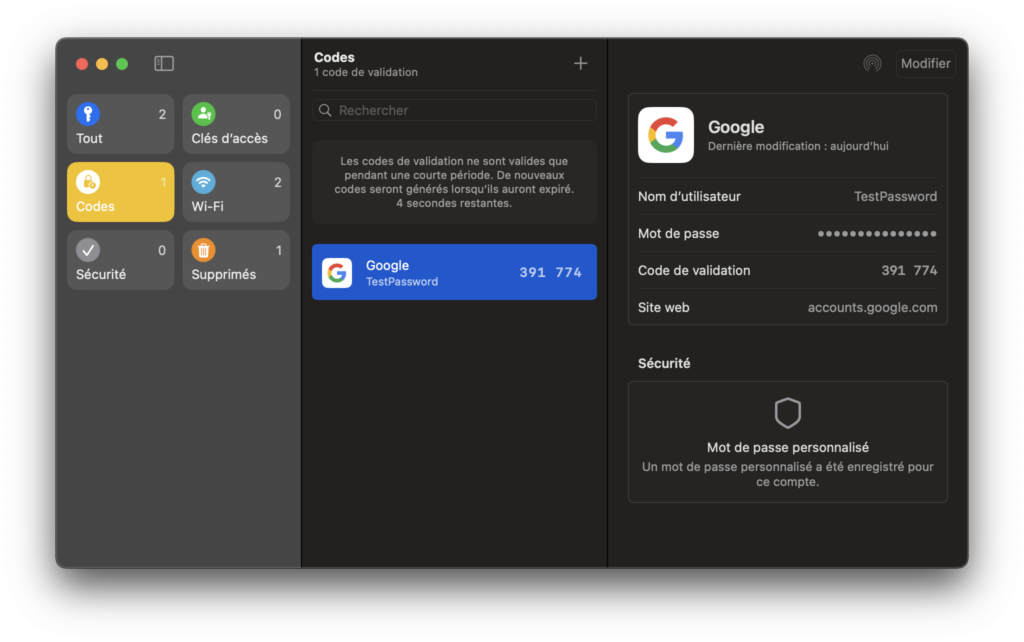Viewport: 1024px width, 642px height.
Task: Click the Google logo in the codes list
Action: (x=337, y=272)
